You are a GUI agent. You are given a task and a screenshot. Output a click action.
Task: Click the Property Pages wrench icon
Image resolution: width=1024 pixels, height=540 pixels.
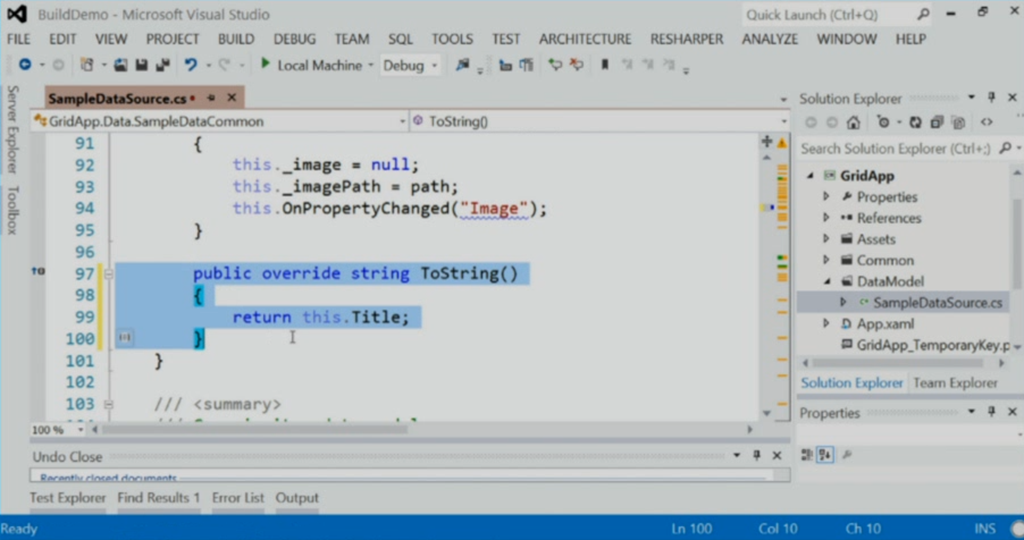click(847, 454)
